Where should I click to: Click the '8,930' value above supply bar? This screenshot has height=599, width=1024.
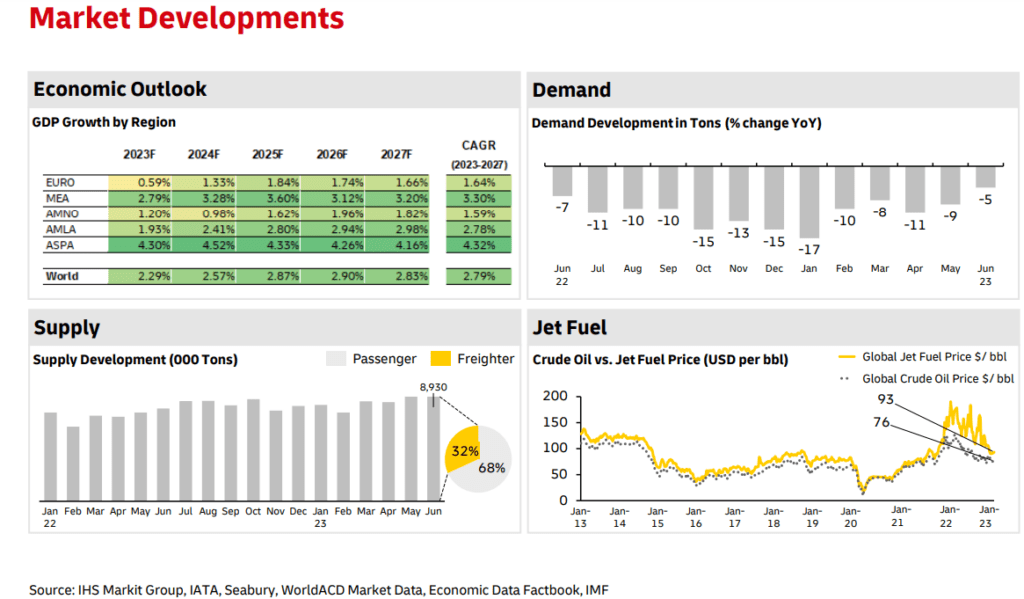point(434,387)
